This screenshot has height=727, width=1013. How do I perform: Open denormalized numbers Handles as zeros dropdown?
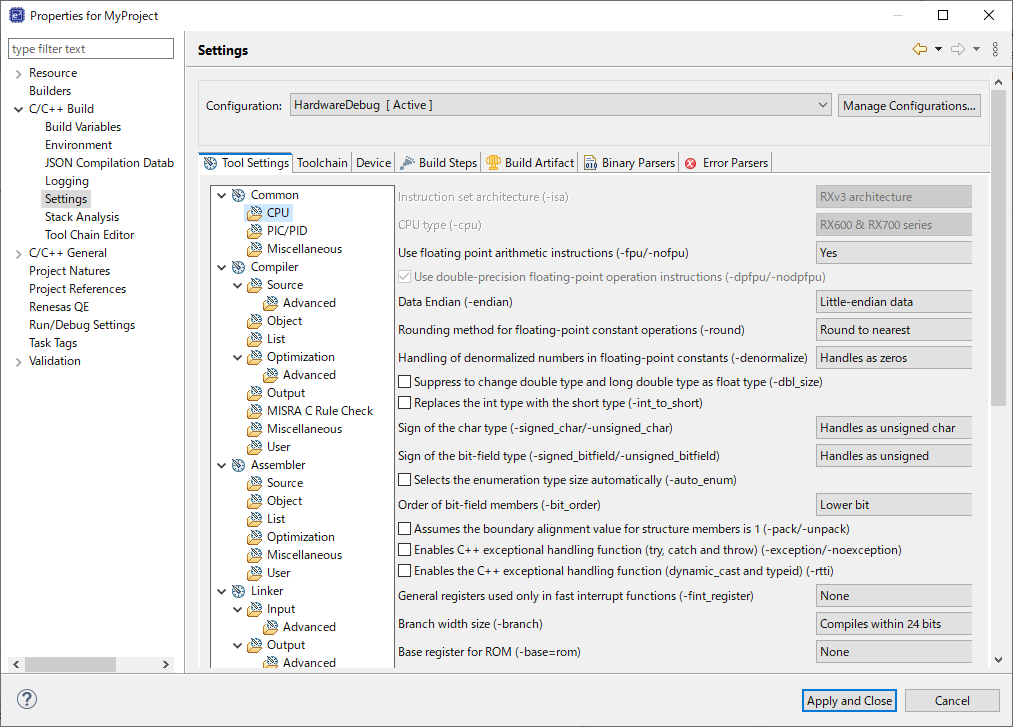point(893,358)
